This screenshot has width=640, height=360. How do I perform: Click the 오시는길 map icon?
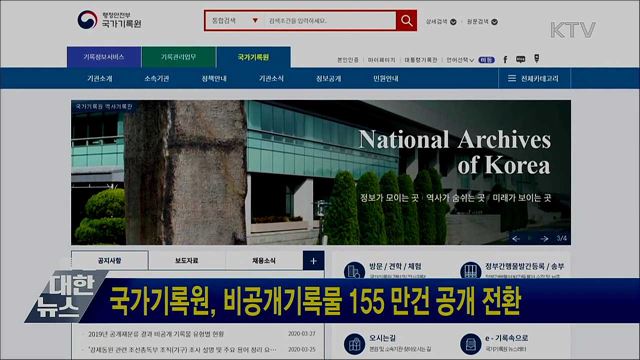coord(354,344)
